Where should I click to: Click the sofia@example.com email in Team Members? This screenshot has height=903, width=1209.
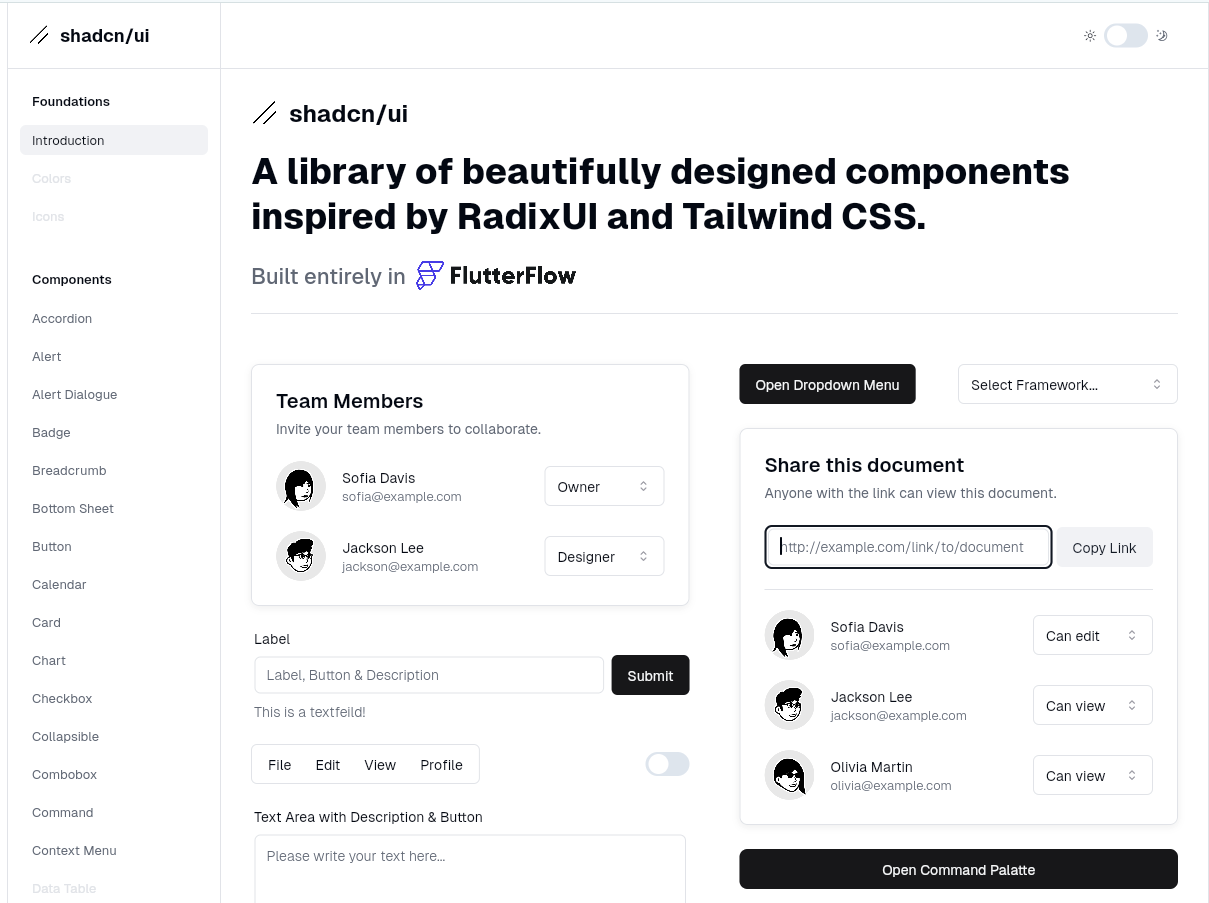pyautogui.click(x=401, y=496)
